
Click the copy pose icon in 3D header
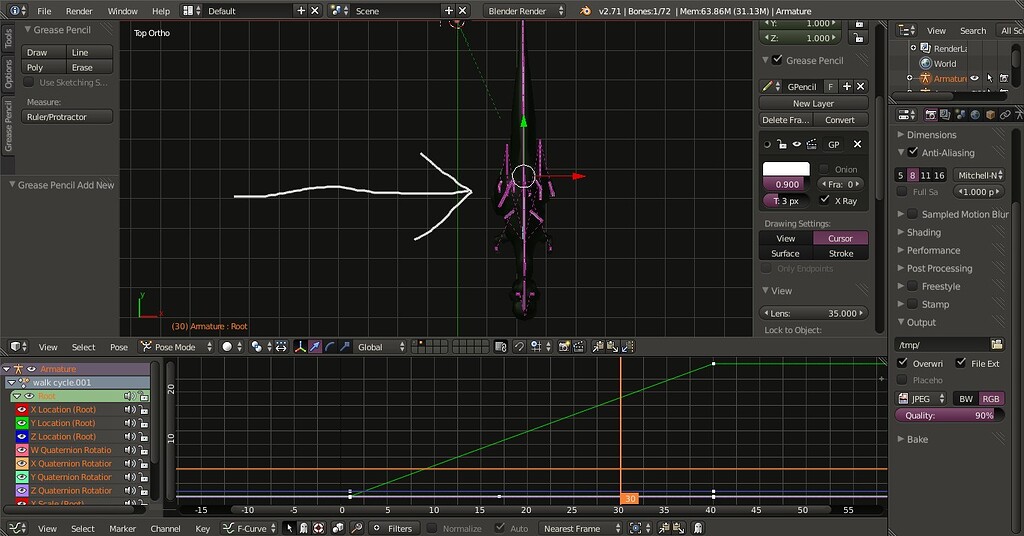coord(598,347)
